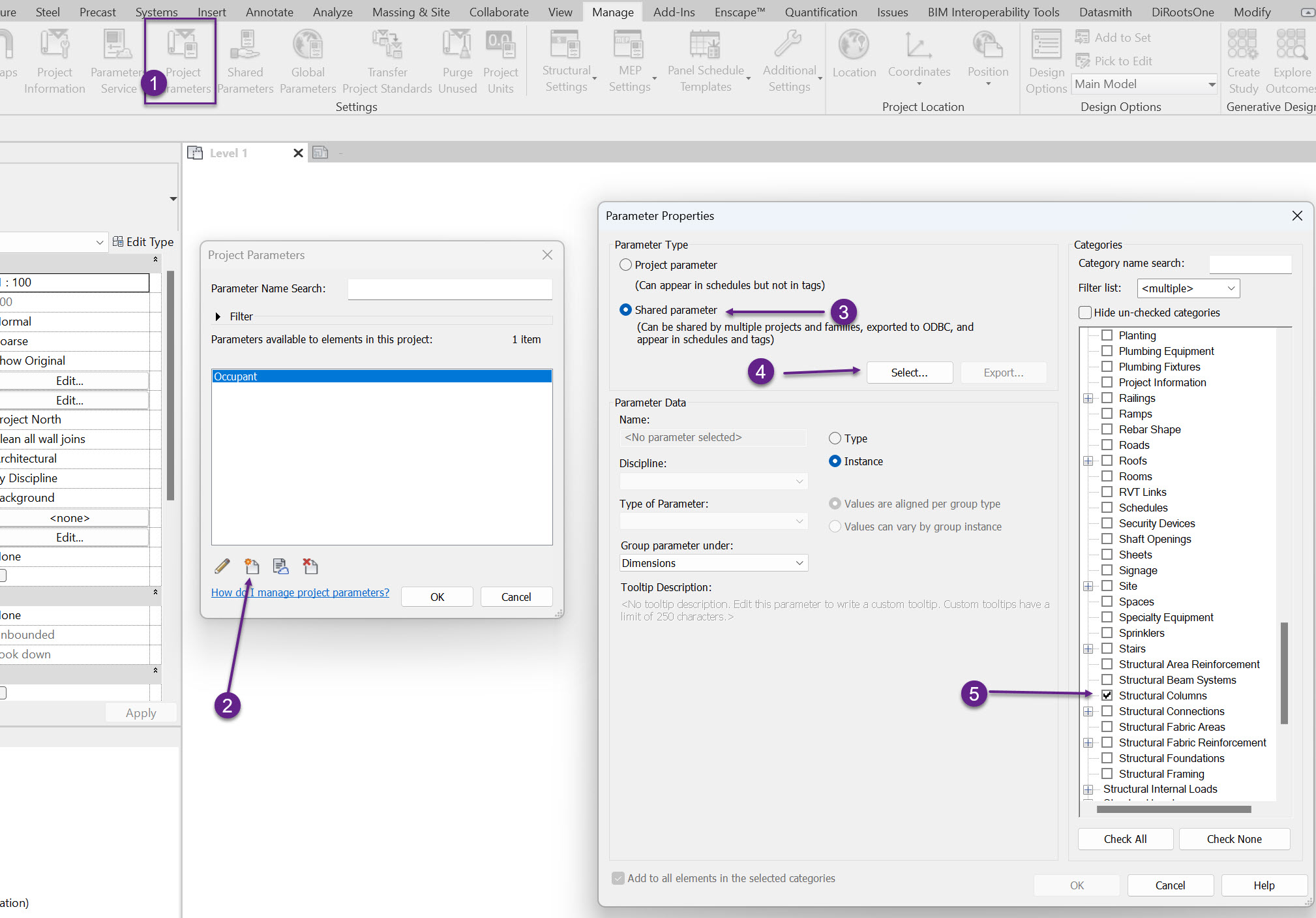Click the red X delete parameter icon
This screenshot has width=1316, height=918.
pyautogui.click(x=310, y=566)
